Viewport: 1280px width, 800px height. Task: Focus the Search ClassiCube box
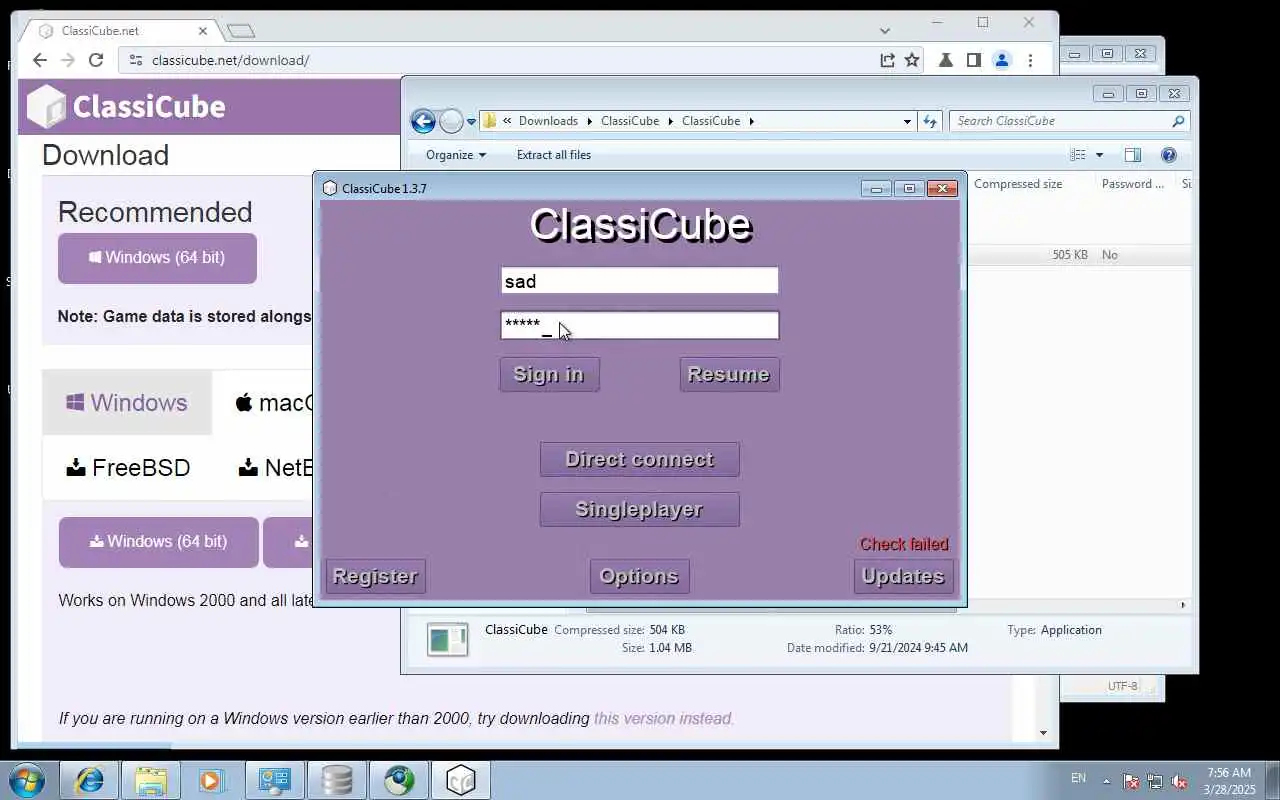(x=1060, y=121)
